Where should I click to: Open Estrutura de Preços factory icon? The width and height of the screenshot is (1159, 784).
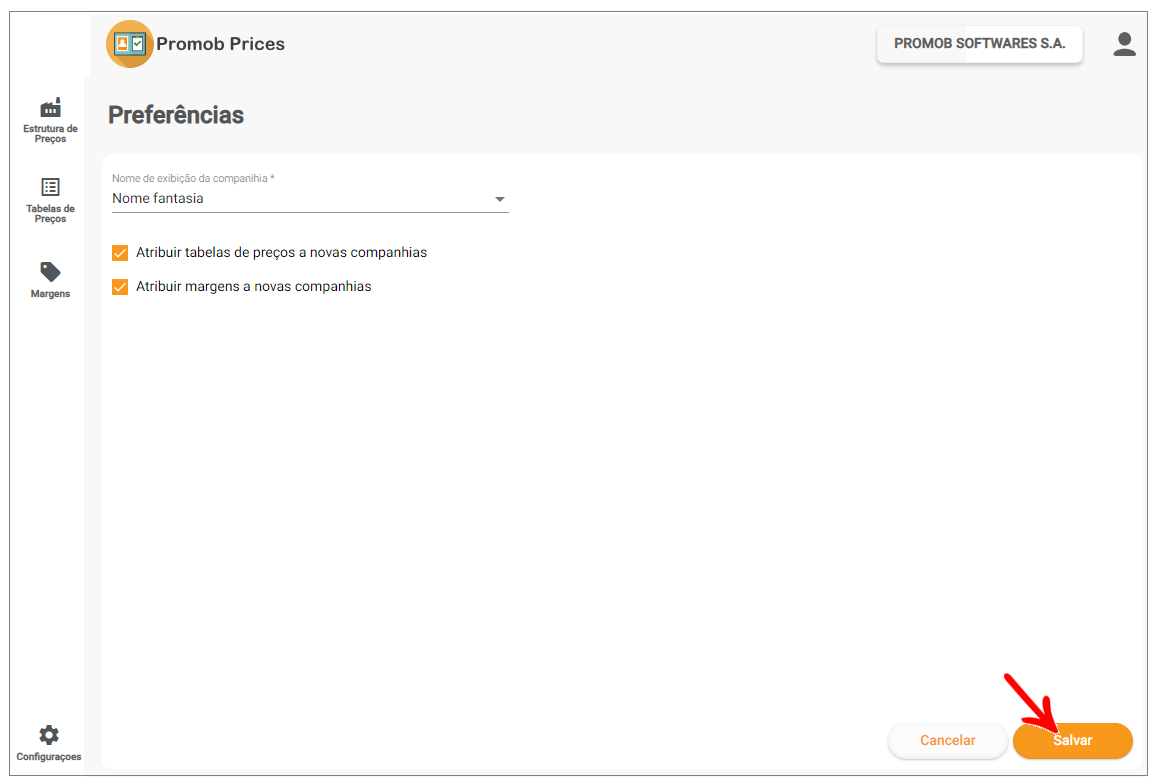click(50, 108)
